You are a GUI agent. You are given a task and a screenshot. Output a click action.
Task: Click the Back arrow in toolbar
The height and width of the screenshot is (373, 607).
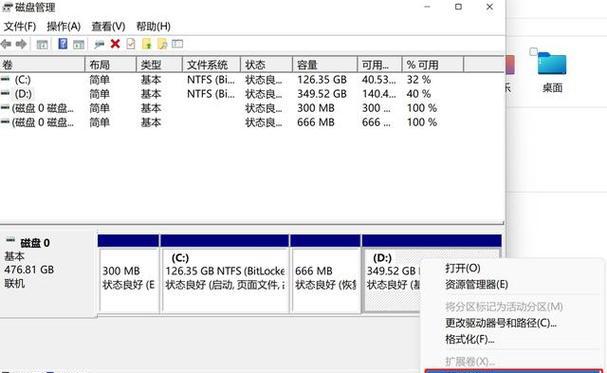point(6,44)
